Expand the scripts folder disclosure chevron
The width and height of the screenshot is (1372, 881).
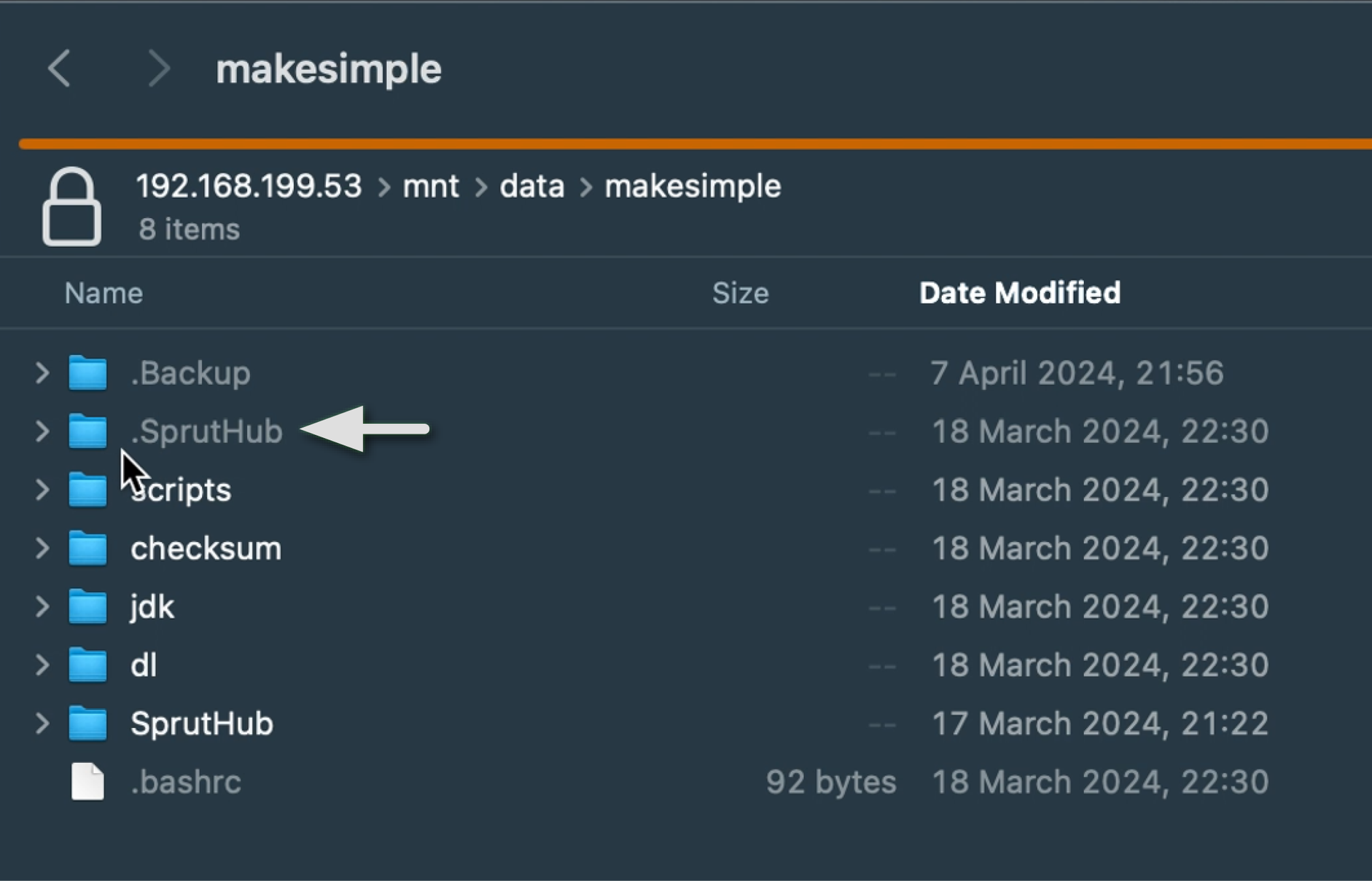42,490
